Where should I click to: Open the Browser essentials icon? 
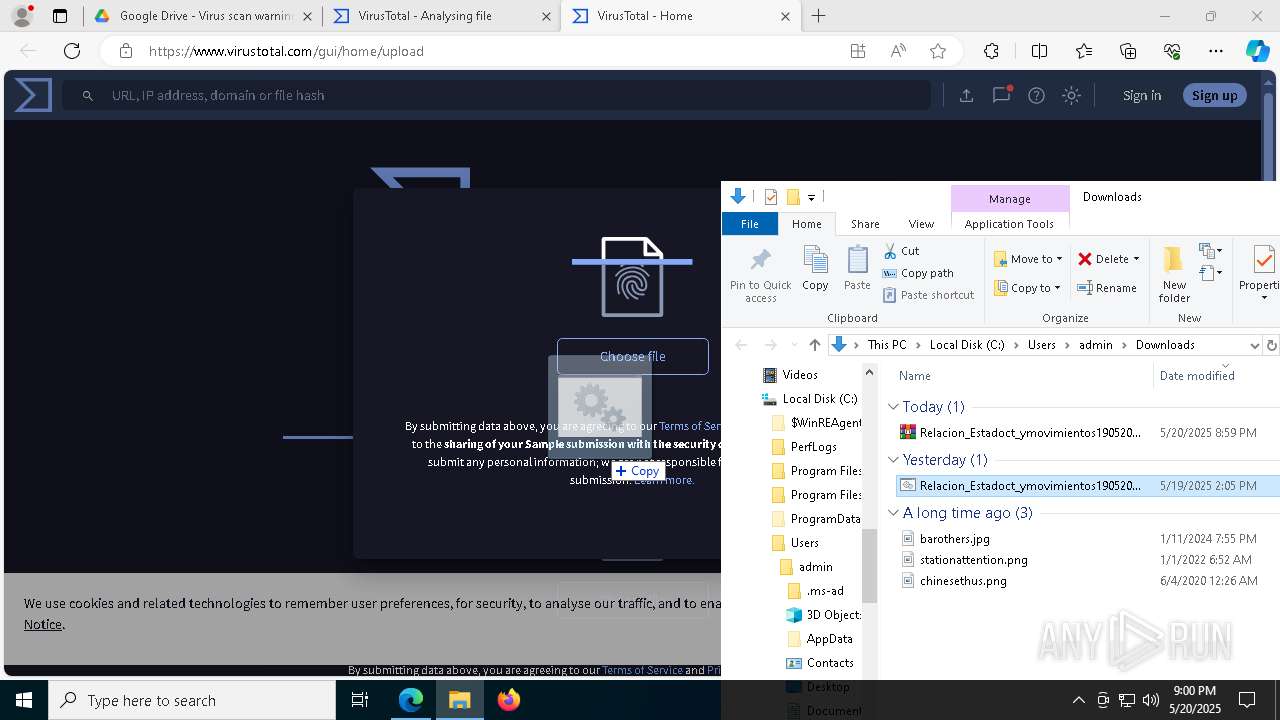point(1172,51)
